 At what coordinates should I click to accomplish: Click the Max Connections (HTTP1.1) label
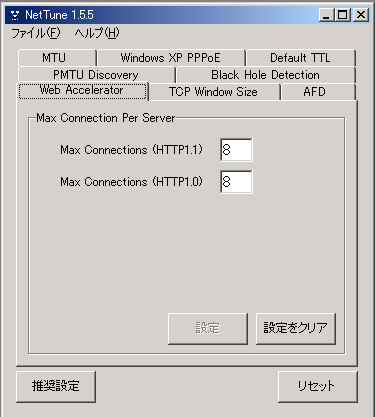pyautogui.click(x=131, y=150)
